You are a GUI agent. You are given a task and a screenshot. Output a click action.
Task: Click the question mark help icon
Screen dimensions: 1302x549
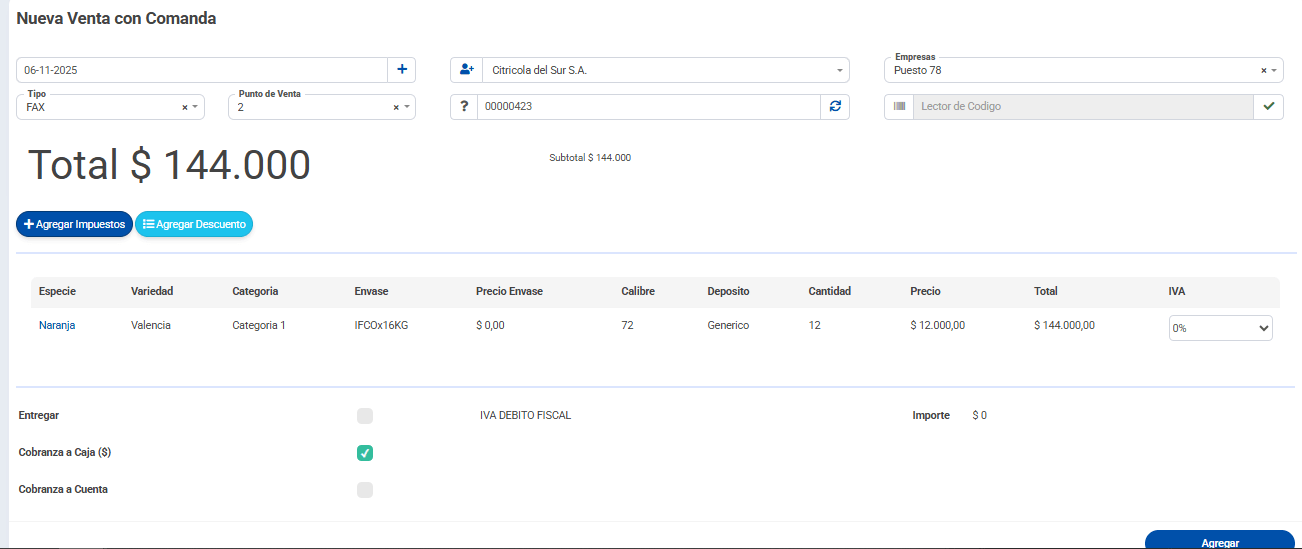pos(464,107)
